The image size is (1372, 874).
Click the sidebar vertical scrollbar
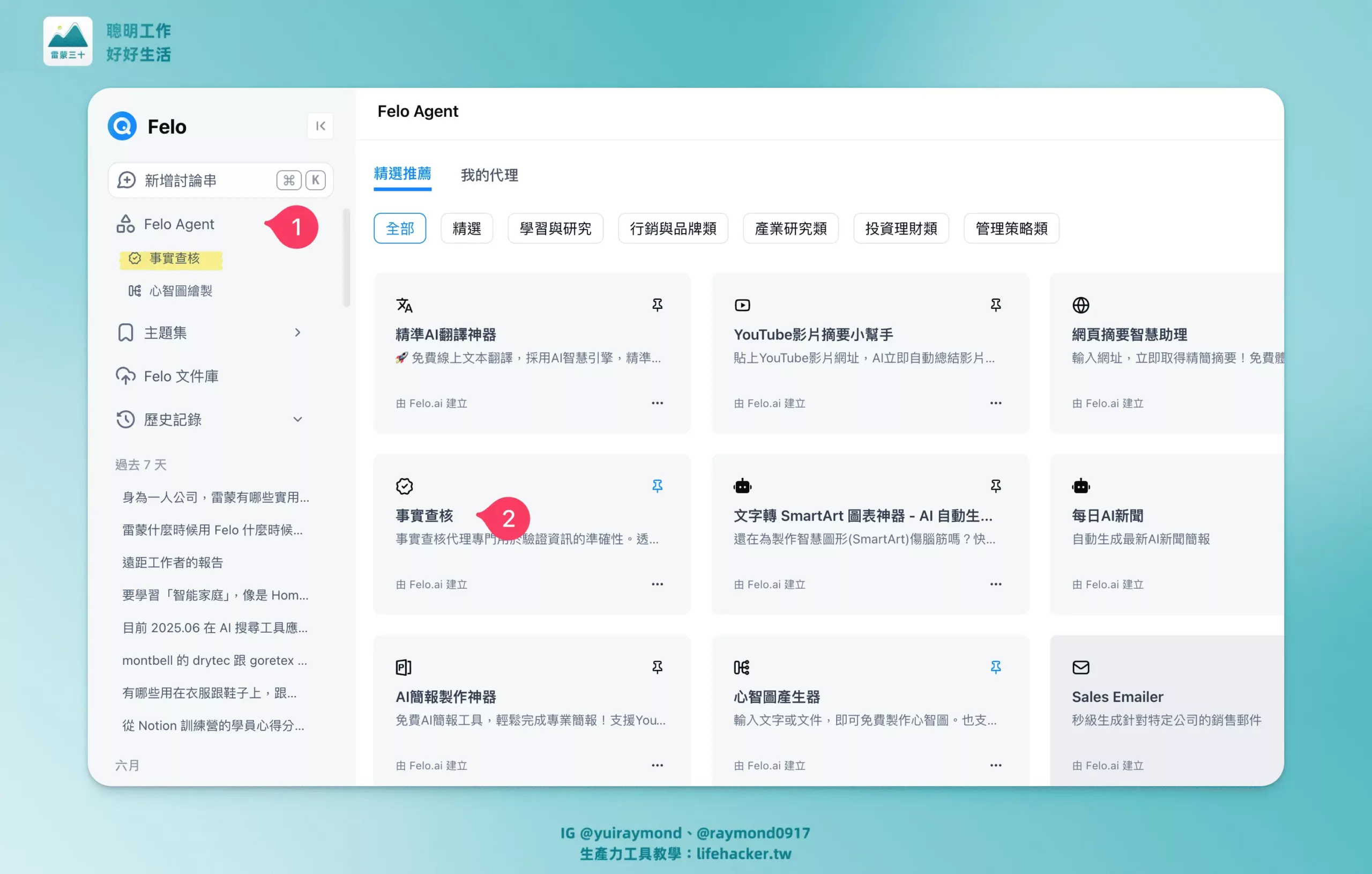(346, 258)
